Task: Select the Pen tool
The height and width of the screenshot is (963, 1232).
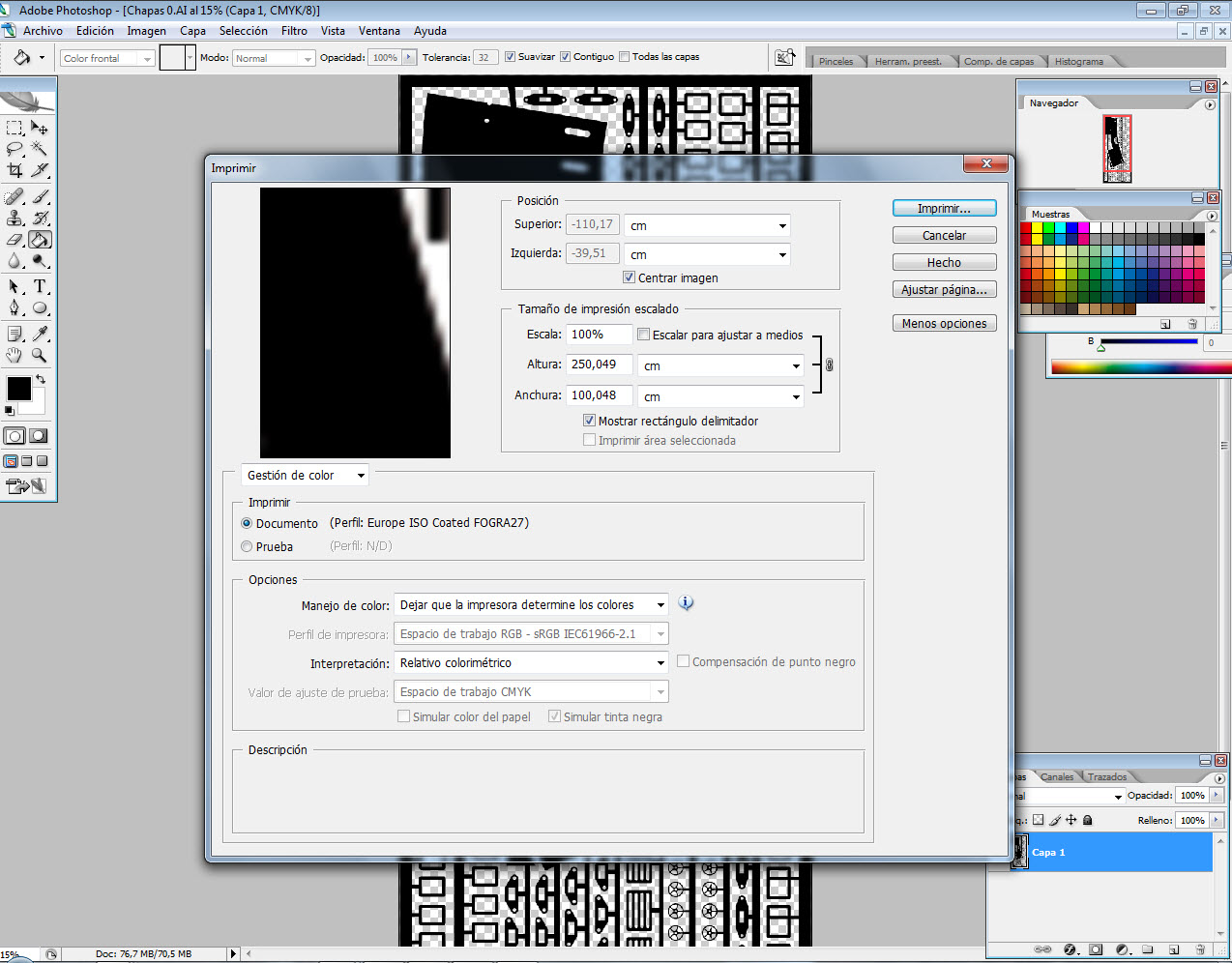Action: [15, 307]
